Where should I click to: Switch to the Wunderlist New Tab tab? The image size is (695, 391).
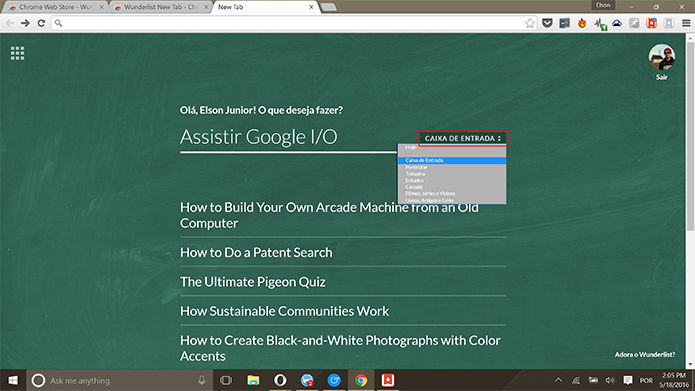pyautogui.click(x=160, y=7)
